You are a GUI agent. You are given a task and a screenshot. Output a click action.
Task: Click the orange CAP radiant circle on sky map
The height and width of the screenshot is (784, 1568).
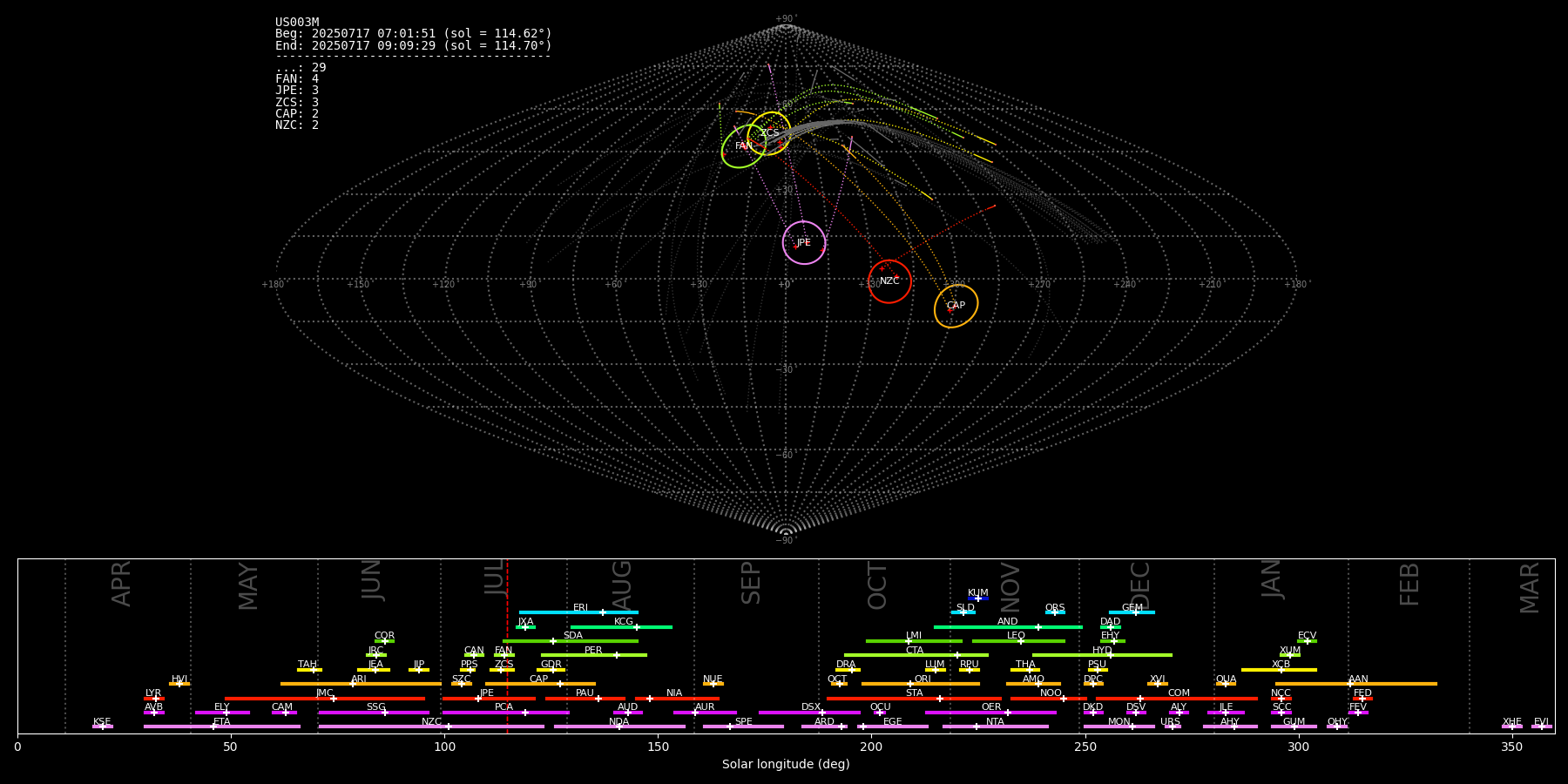point(956,306)
